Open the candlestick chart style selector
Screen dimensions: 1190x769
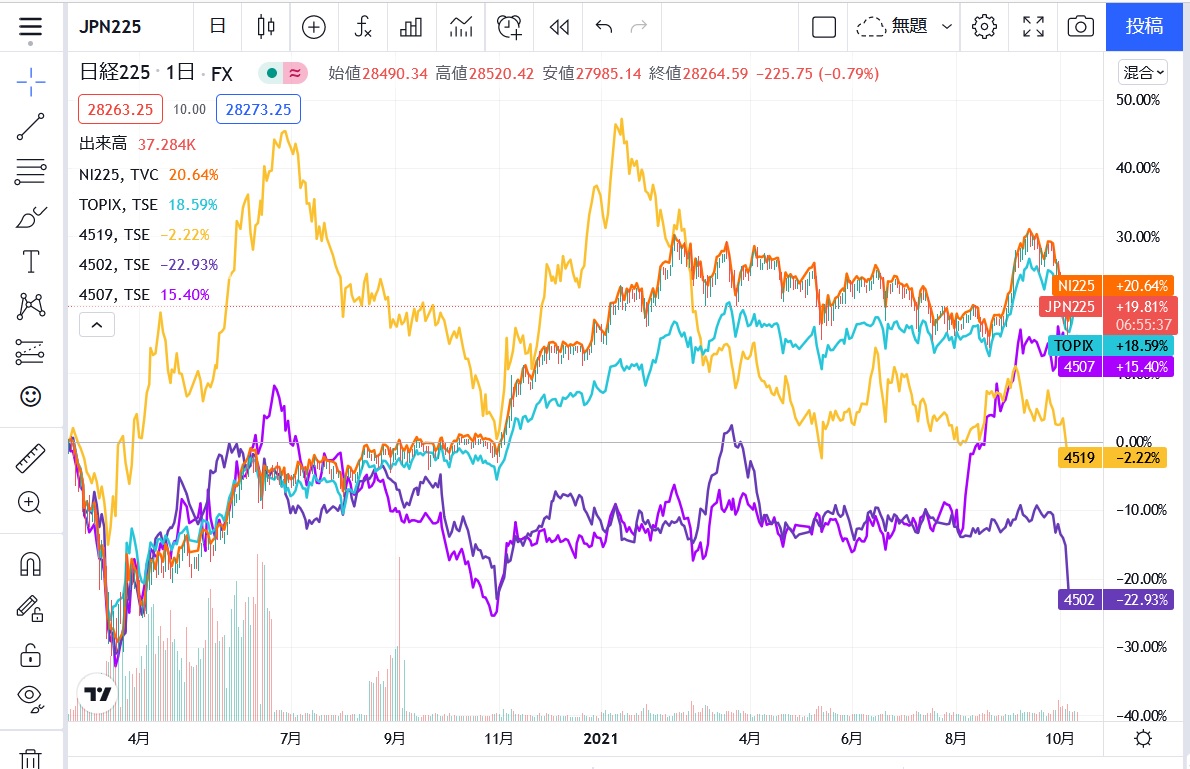click(265, 27)
